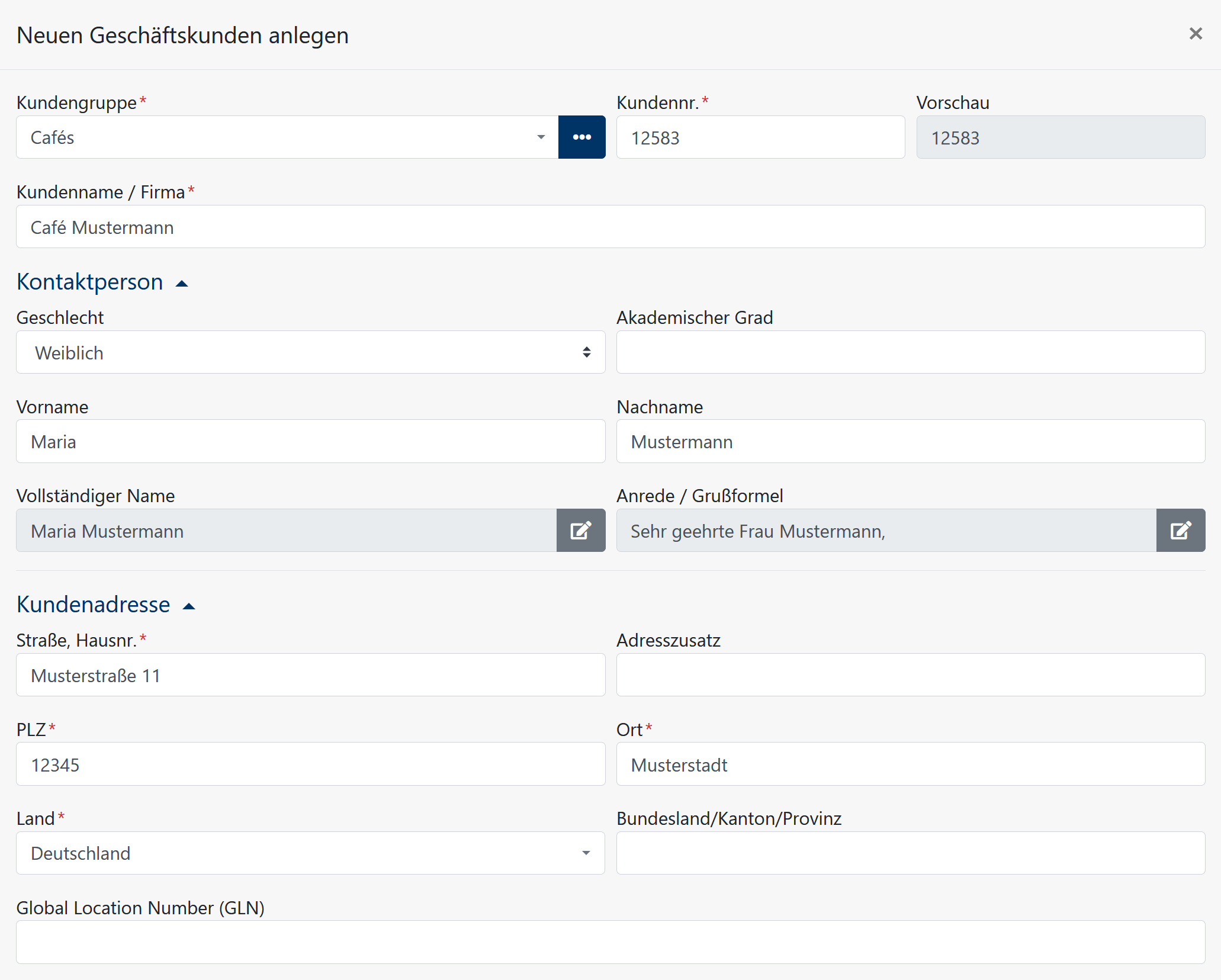Click the Anrede / Grußformel text field

coord(886,531)
